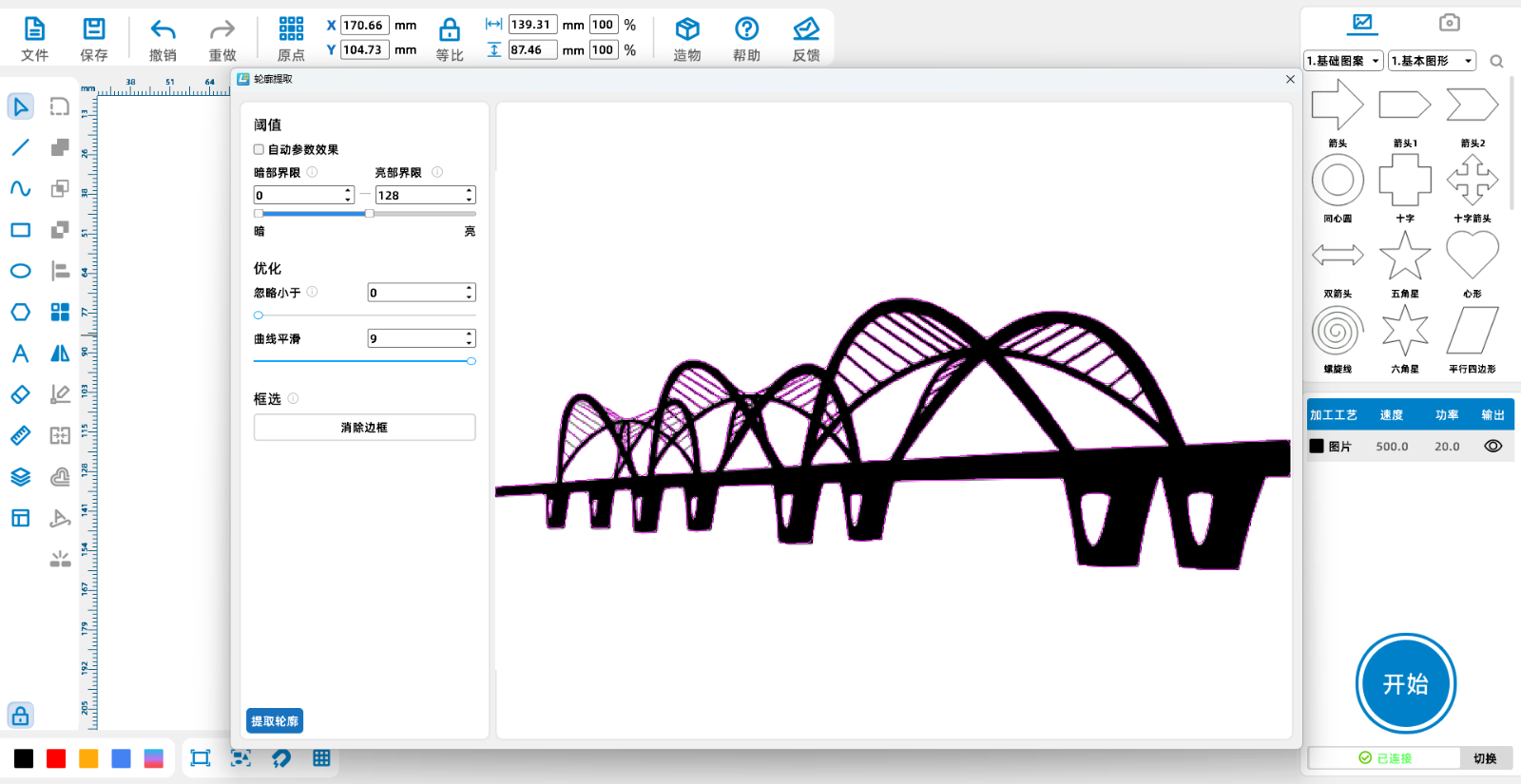This screenshot has height=784, width=1521.
Task: Open the 文件 file menu icon
Action: coord(34,30)
